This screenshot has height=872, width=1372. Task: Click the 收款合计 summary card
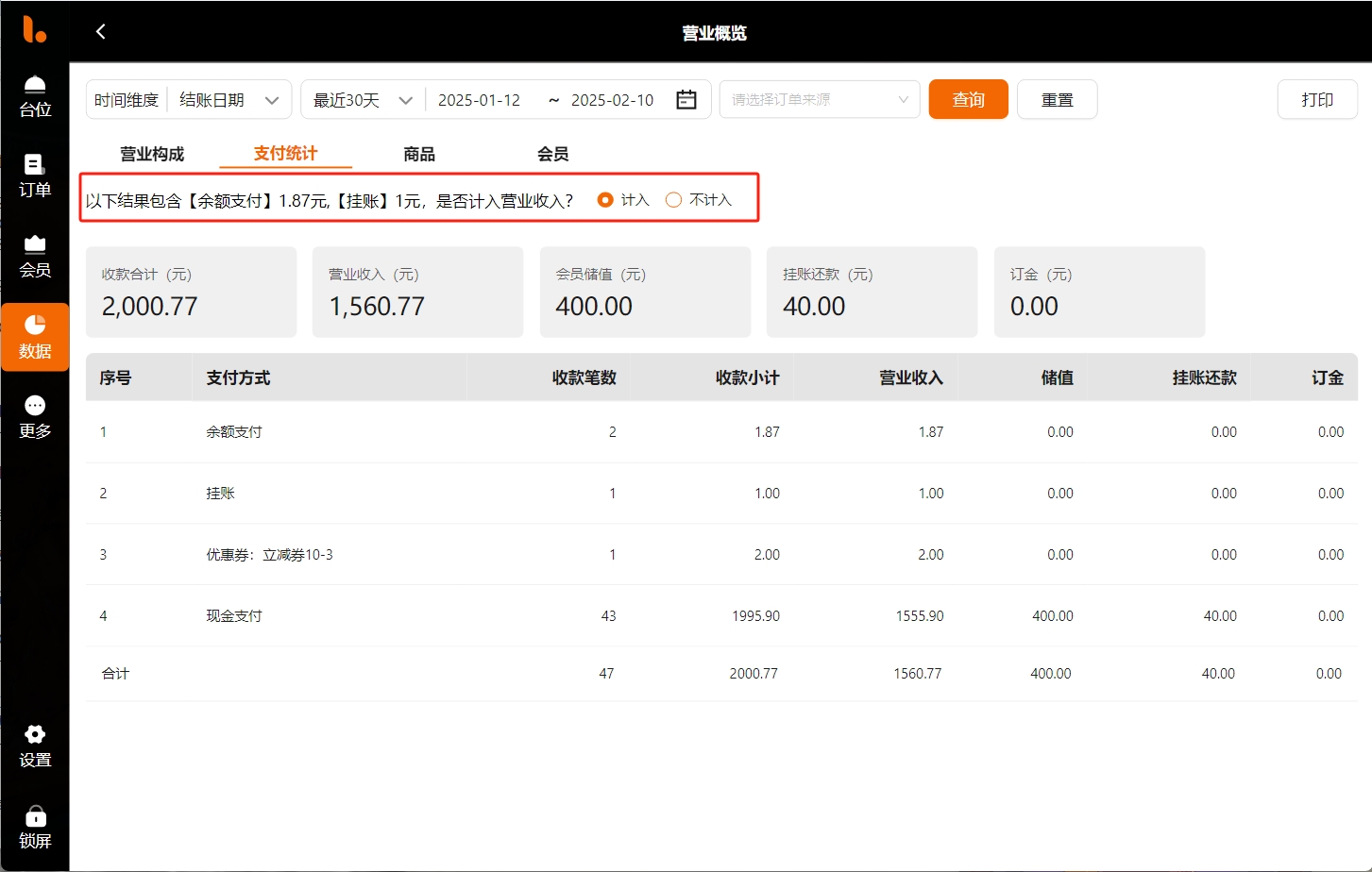[x=191, y=292]
